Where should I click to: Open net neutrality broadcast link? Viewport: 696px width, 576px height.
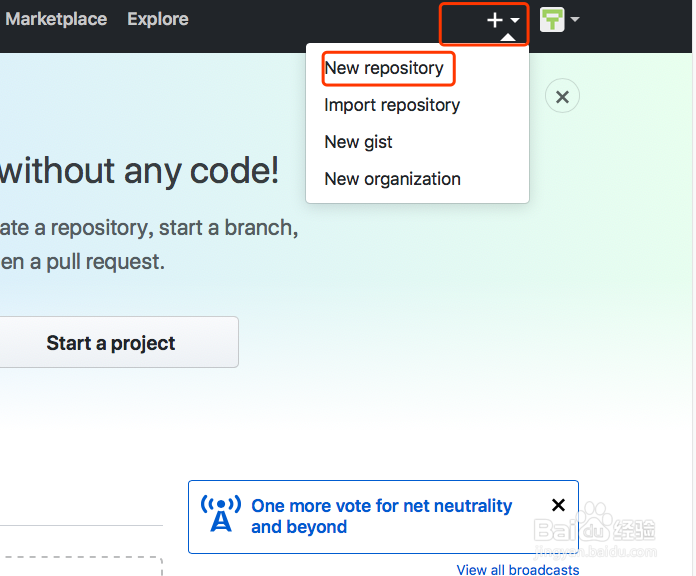(x=381, y=516)
